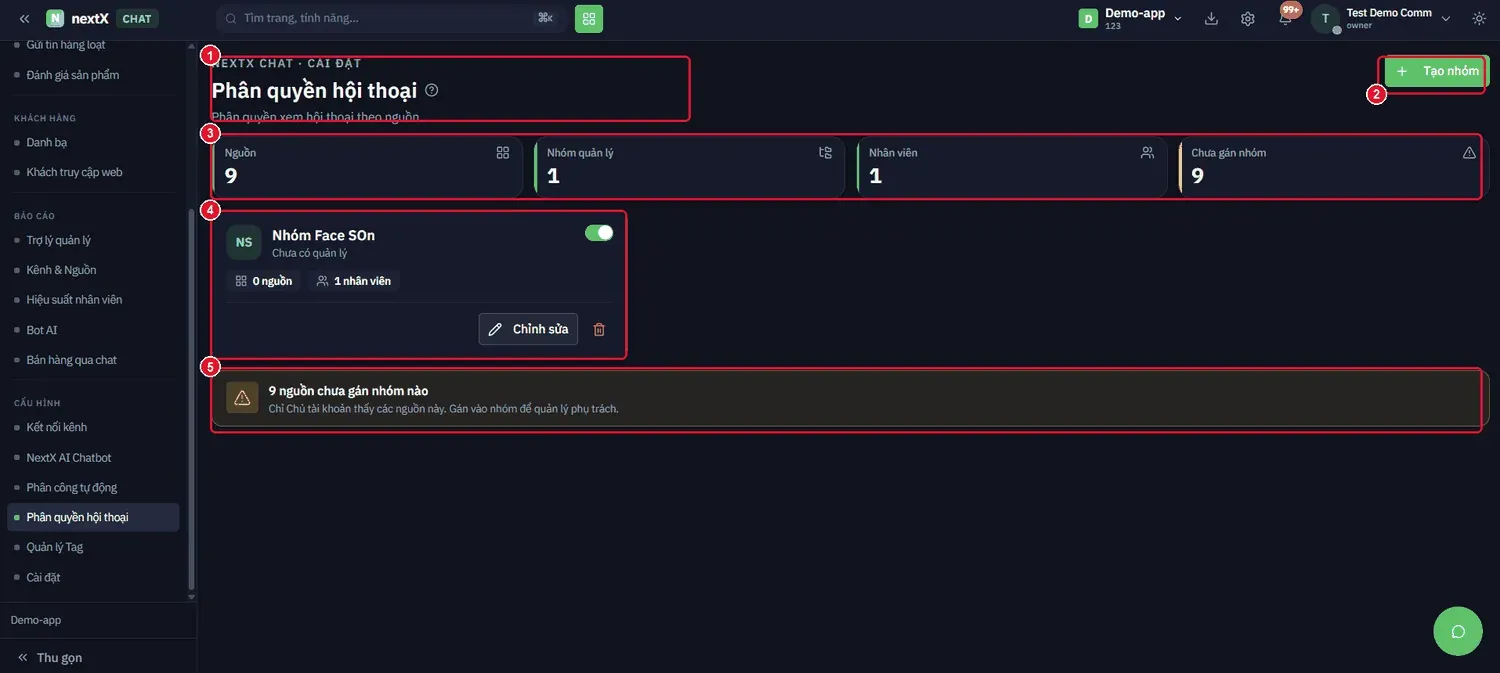Image resolution: width=1500 pixels, height=673 pixels.
Task: Click the green apps grid icon
Action: click(x=589, y=18)
